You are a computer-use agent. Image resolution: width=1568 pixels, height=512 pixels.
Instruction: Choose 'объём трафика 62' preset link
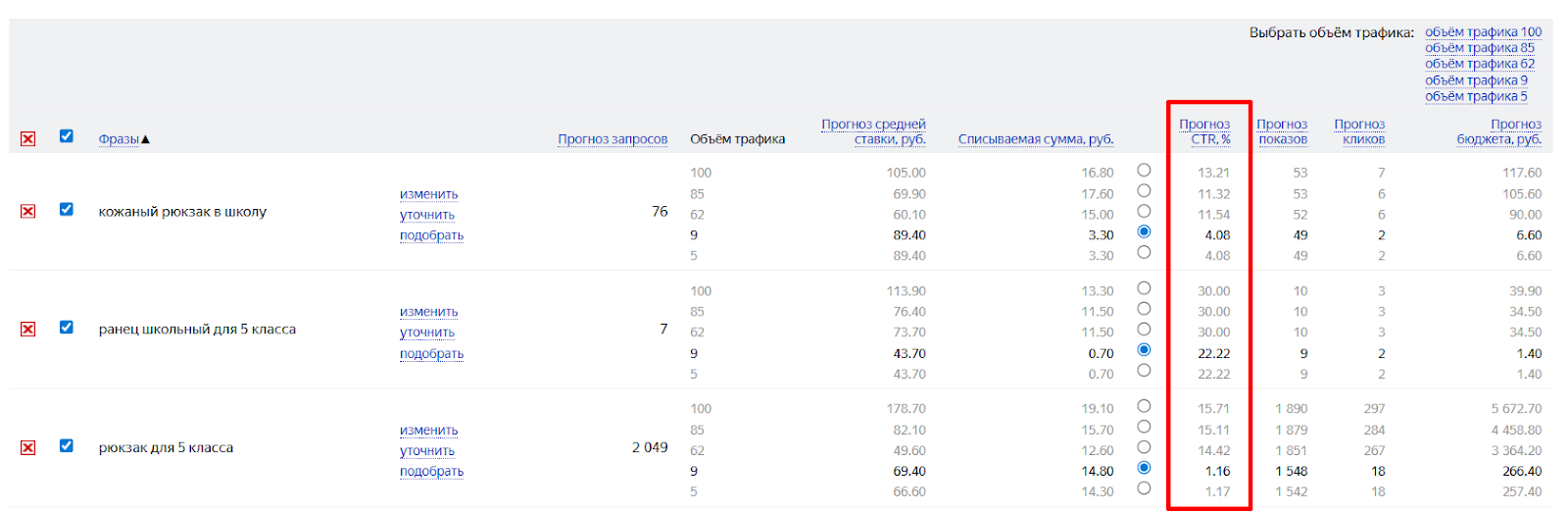click(1480, 64)
